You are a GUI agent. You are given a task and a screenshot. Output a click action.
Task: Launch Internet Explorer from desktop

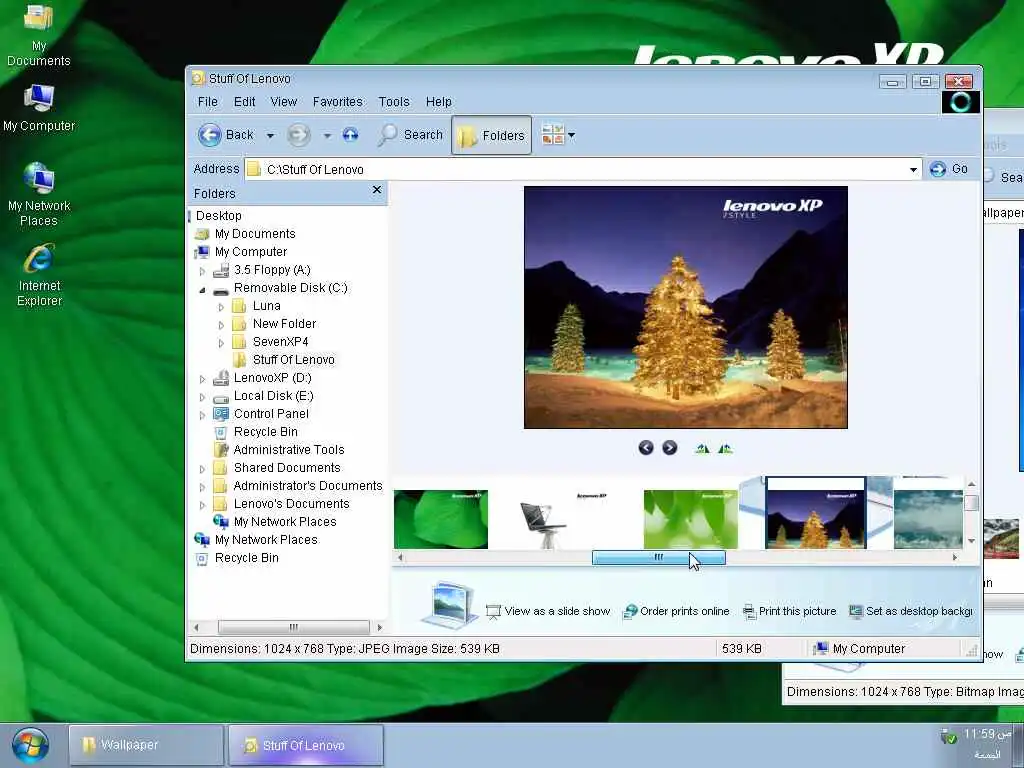point(39,274)
